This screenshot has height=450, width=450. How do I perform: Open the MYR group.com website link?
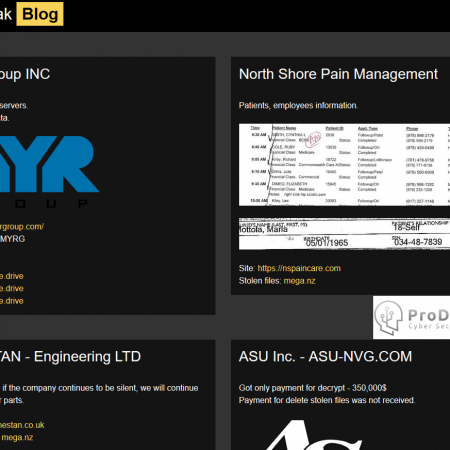[x=22, y=227]
